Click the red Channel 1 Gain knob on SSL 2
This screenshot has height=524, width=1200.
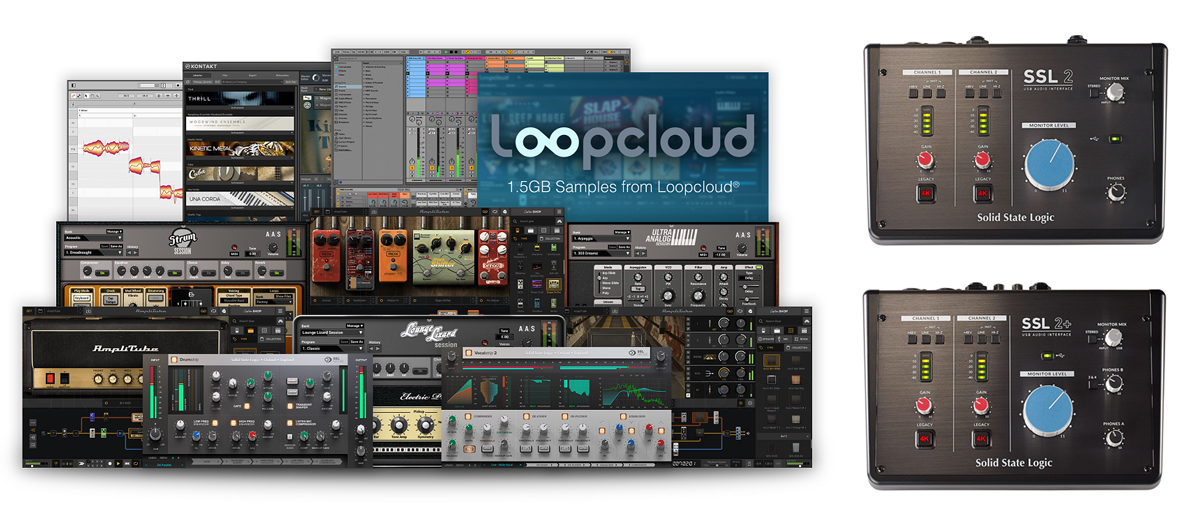click(x=925, y=158)
